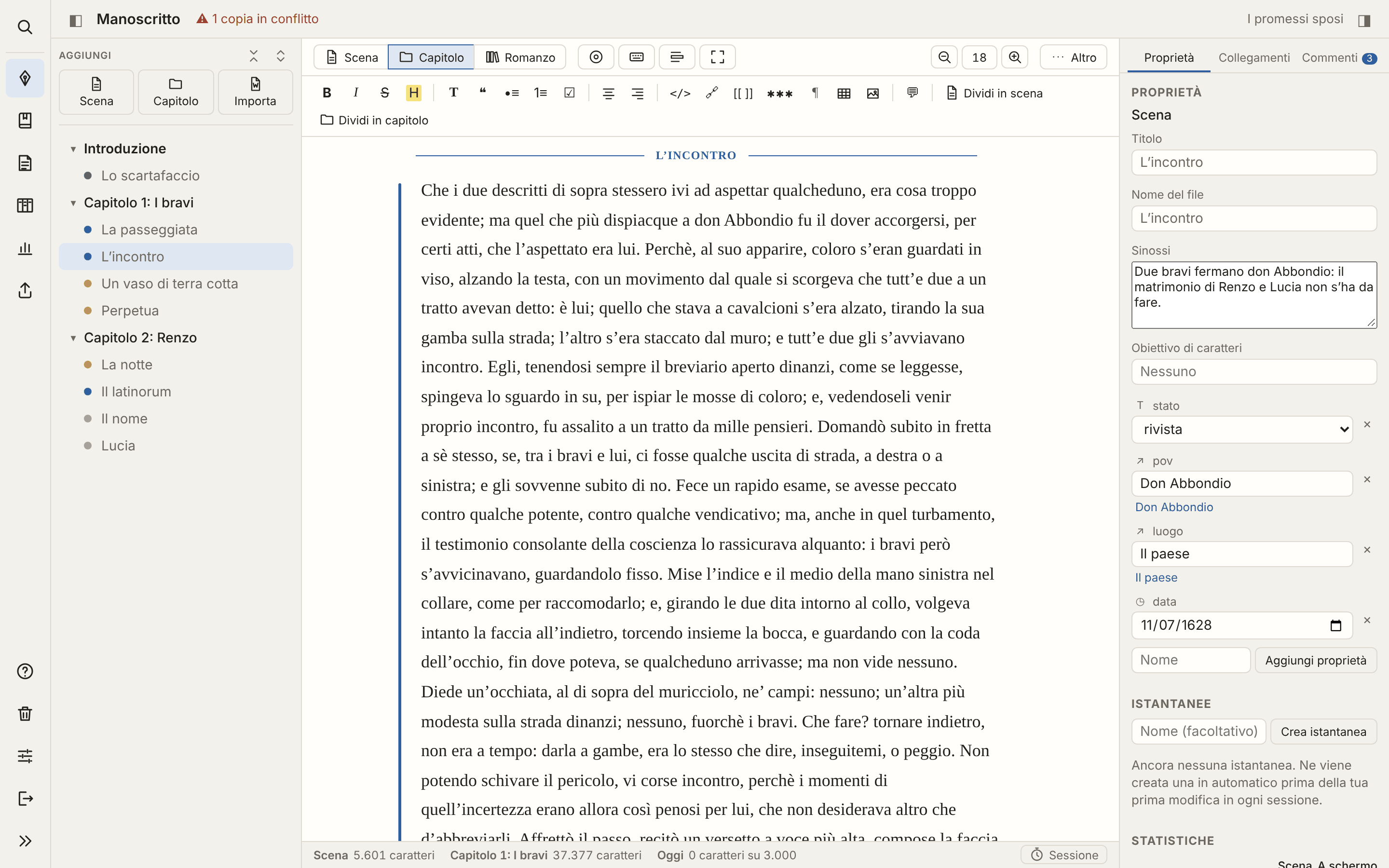Collapse Capitolo 2: Renzo
This screenshot has height=868, width=1389.
pyautogui.click(x=73, y=338)
